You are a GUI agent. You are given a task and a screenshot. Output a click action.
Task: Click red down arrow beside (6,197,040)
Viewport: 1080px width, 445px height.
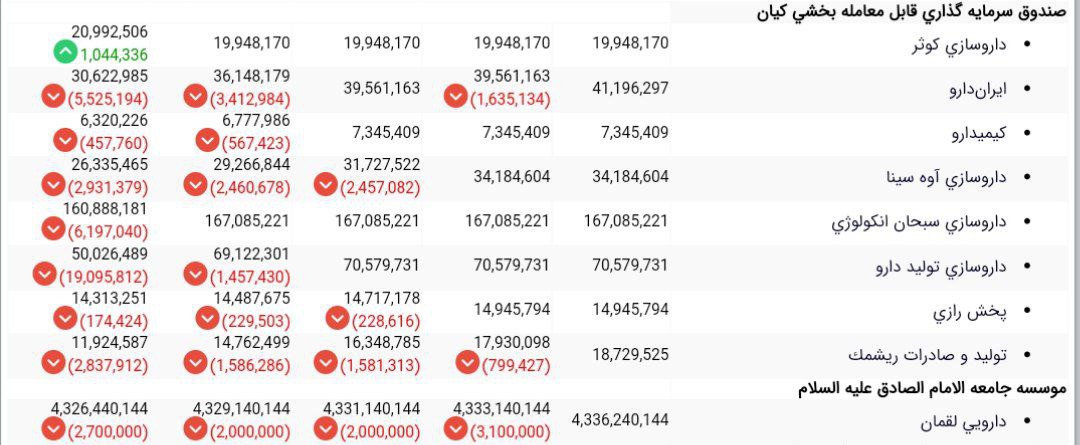pyautogui.click(x=53, y=229)
